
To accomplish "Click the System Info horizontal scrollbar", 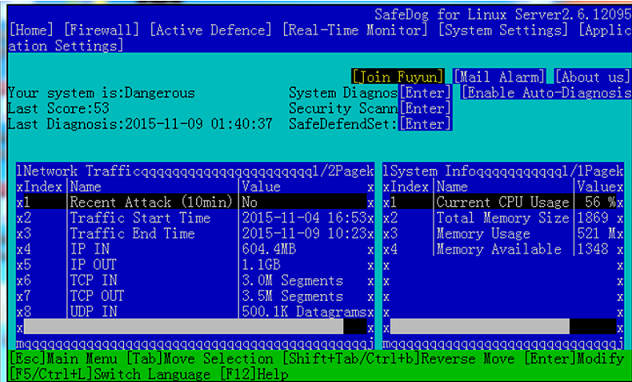I will pos(503,327).
